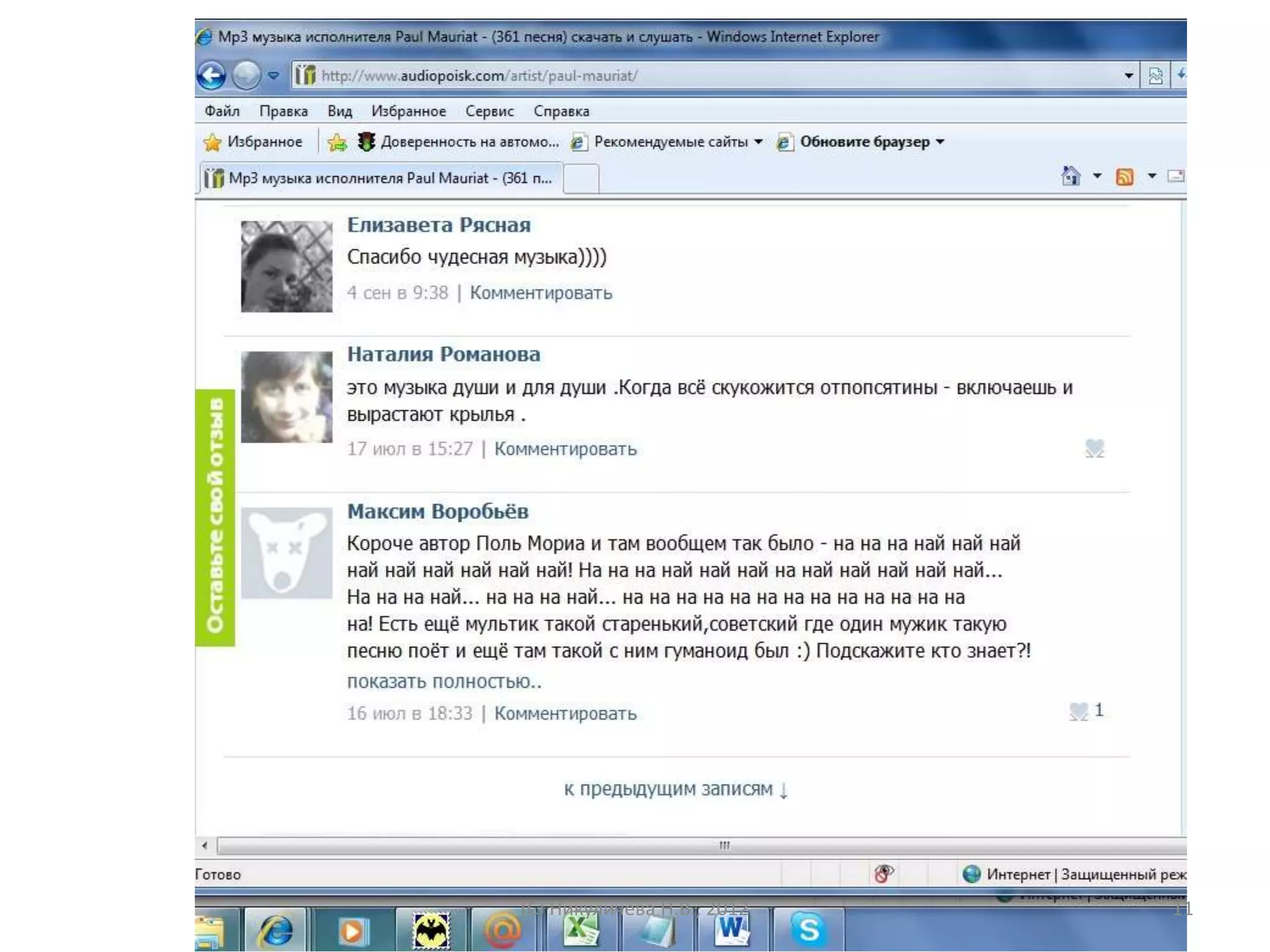
Task: Open the Избранное menu in menu bar
Action: tap(409, 111)
